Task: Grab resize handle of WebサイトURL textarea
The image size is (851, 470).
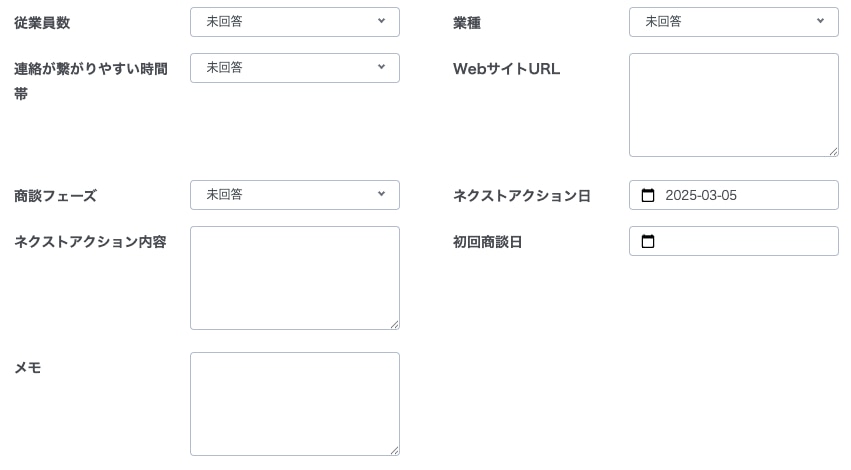Action: tap(834, 152)
